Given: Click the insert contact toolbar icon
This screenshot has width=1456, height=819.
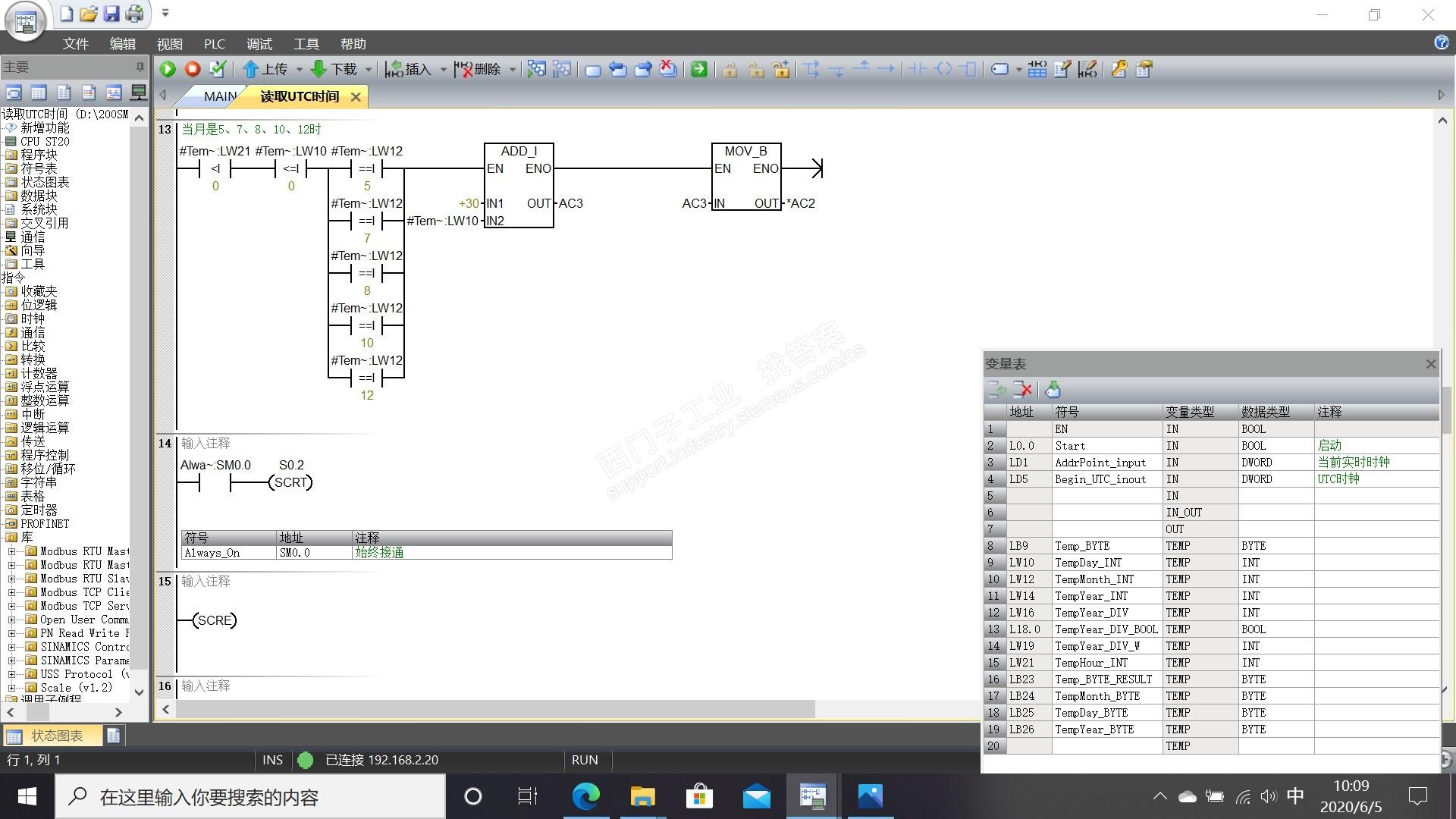Looking at the screenshot, I should point(918,69).
